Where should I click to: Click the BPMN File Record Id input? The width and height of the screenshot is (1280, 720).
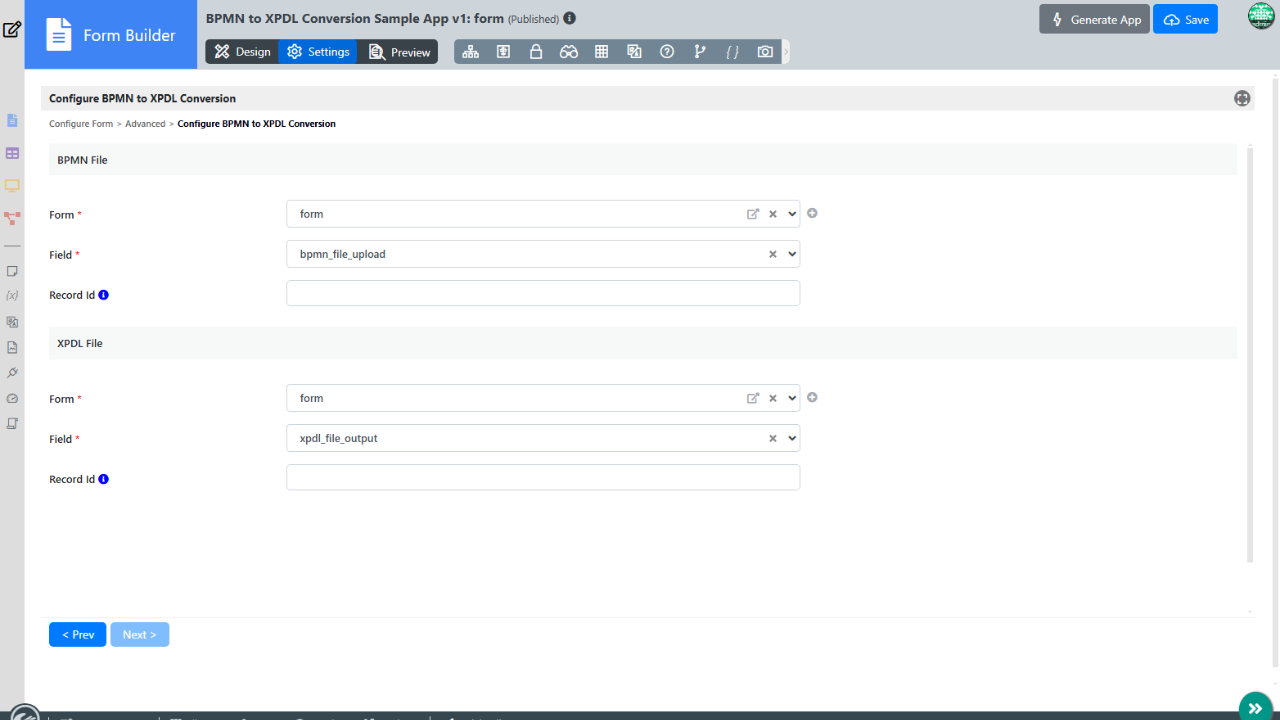pyautogui.click(x=543, y=293)
